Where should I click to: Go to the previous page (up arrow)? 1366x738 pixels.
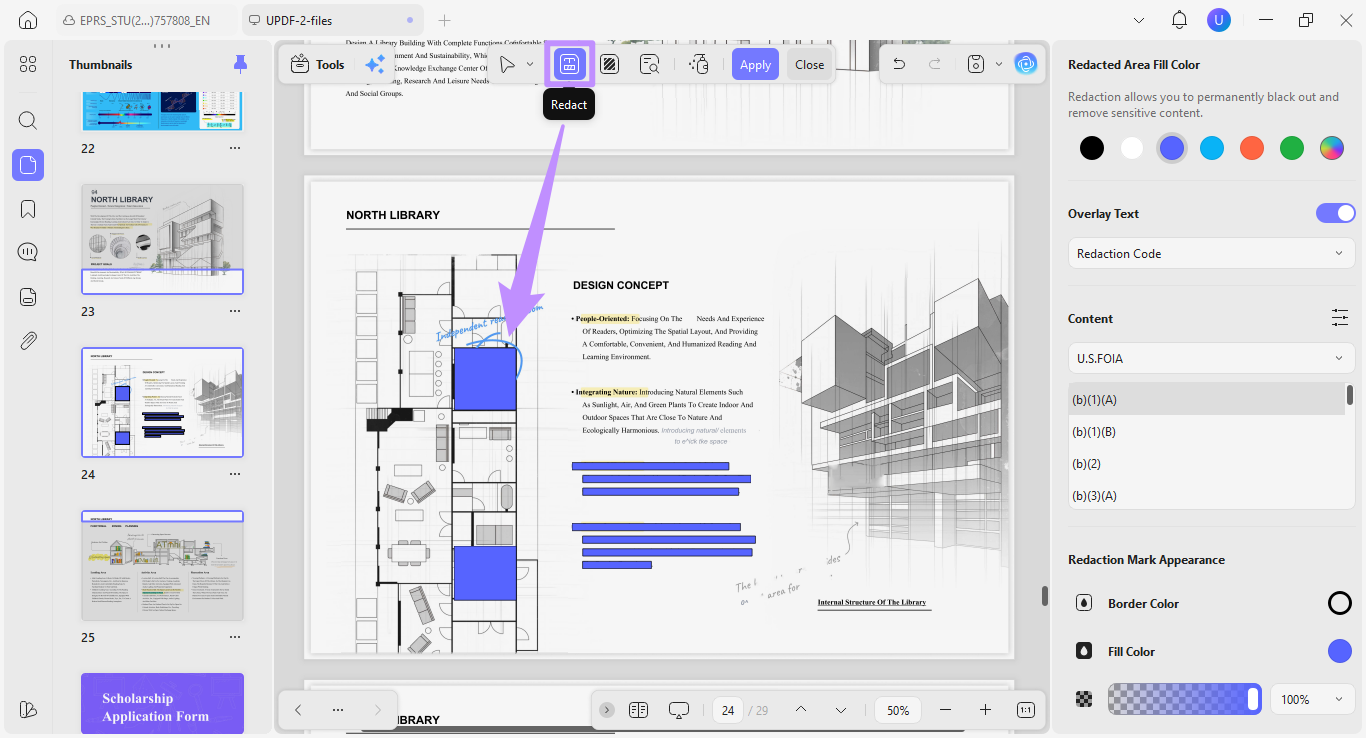pyautogui.click(x=801, y=710)
